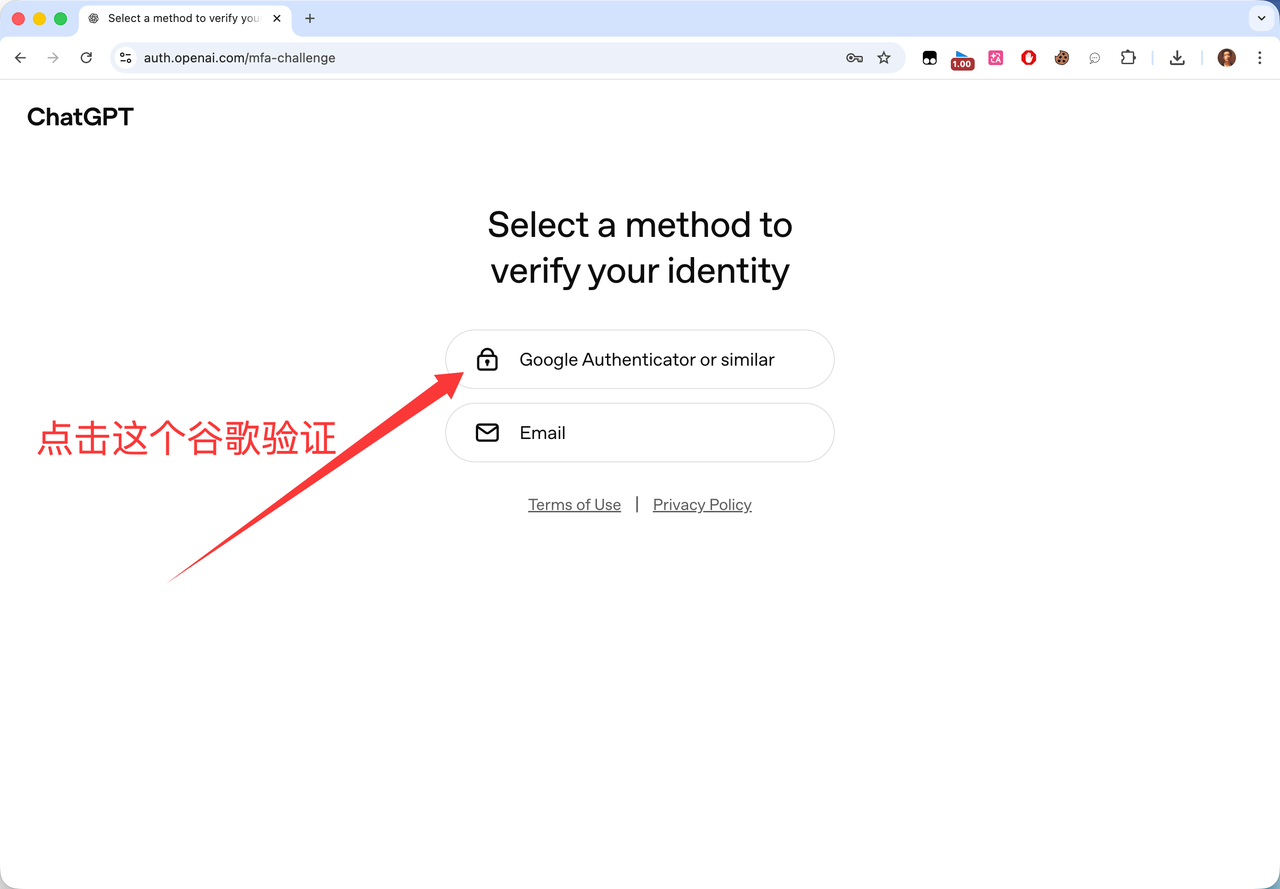Close the "Select a method to verify" tab
This screenshot has width=1280, height=889.
[277, 18]
